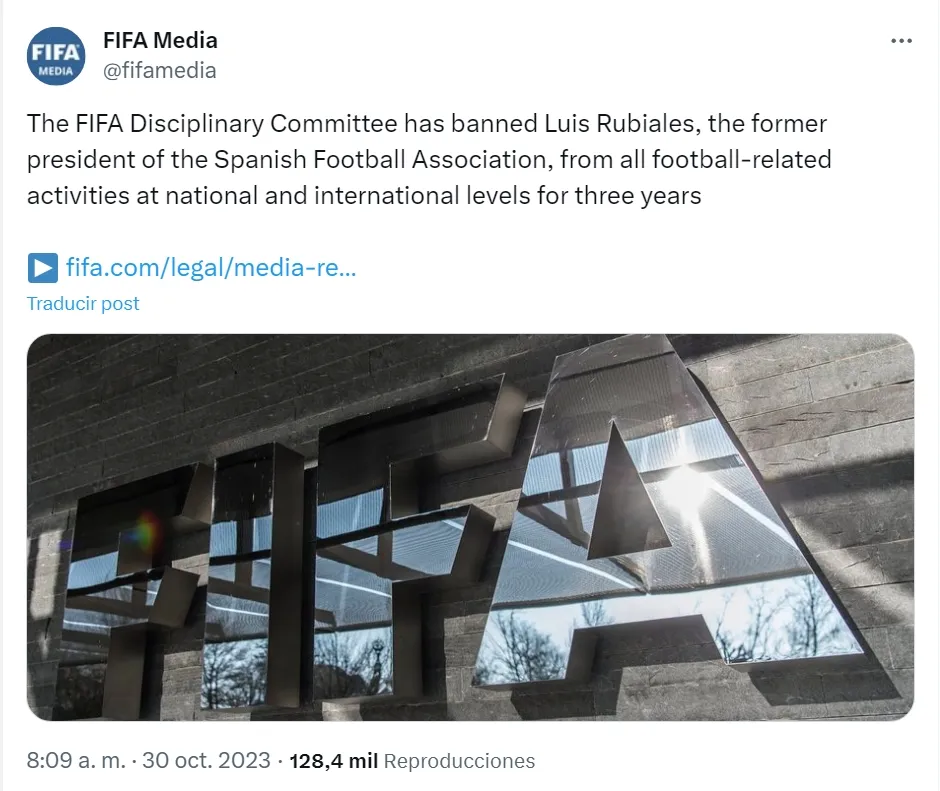
Task: Click the FIFA logo inside the profile picture
Action: pos(56,52)
